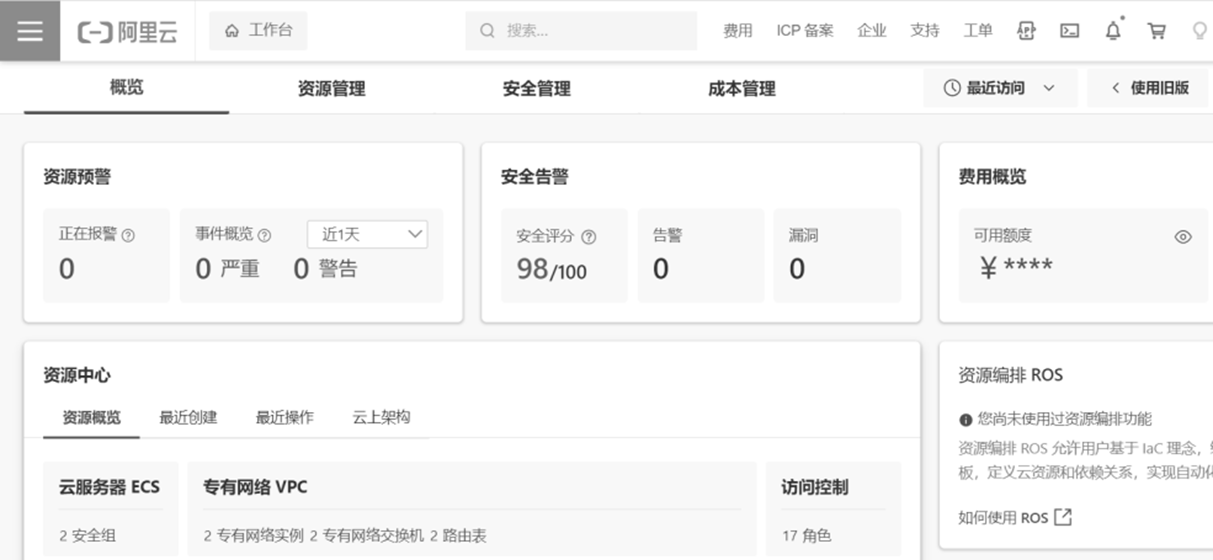Switch to the 安全管理 tab
This screenshot has height=560, width=1213.
pos(536,89)
